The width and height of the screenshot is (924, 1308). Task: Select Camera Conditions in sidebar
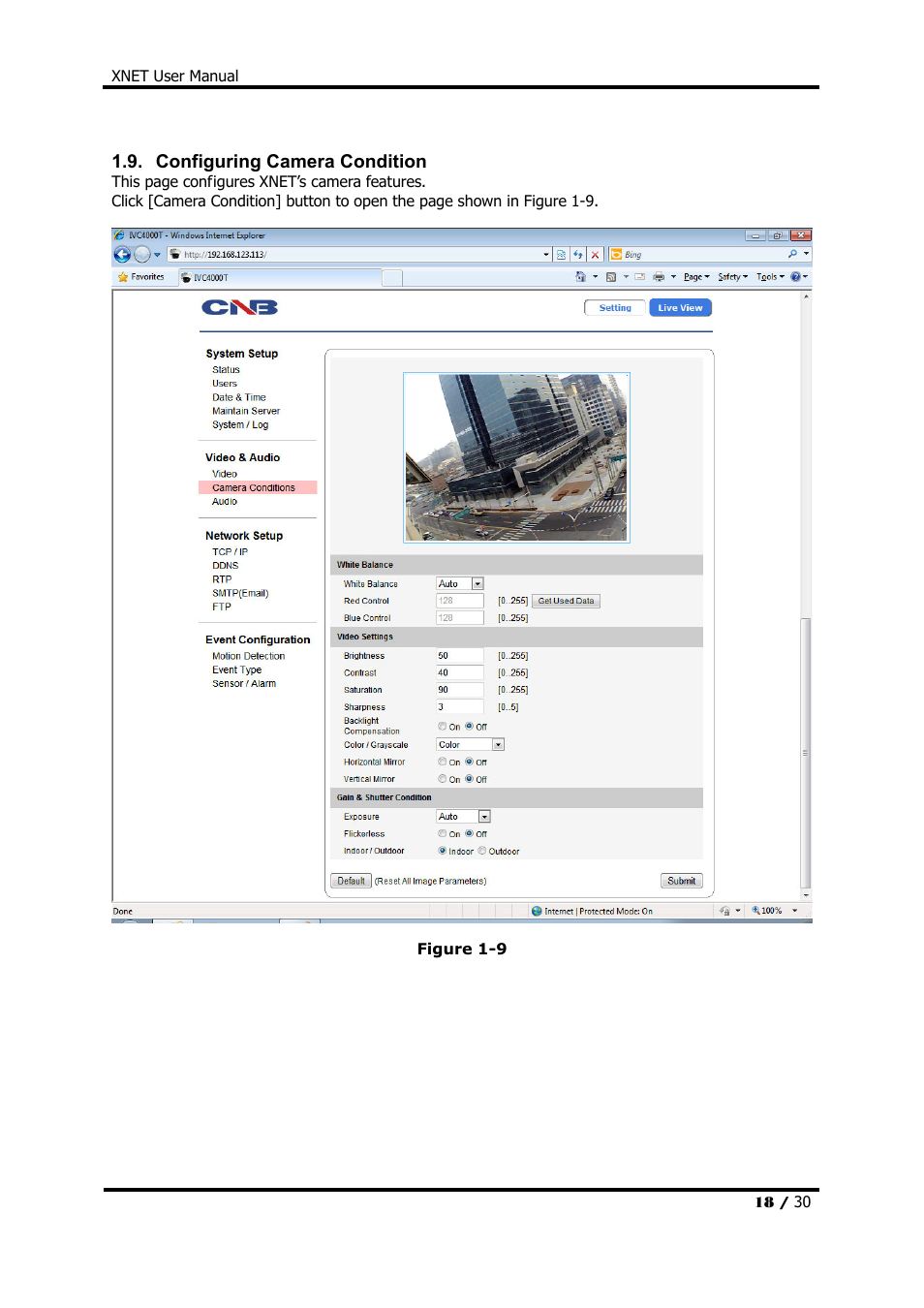click(258, 487)
